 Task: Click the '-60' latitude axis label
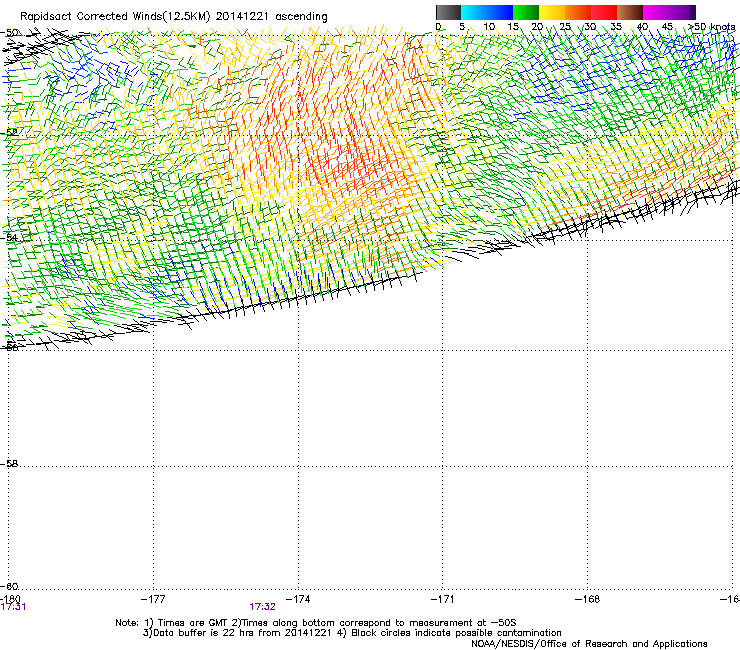tap(9, 586)
